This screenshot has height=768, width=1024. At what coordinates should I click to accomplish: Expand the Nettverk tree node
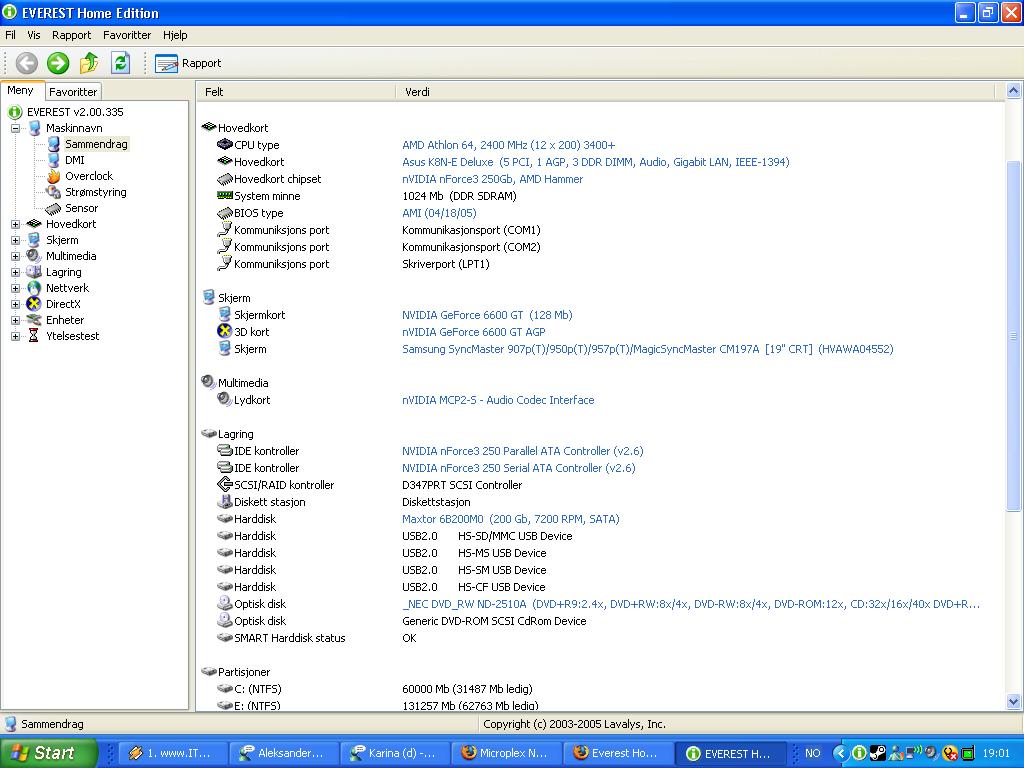(15, 289)
